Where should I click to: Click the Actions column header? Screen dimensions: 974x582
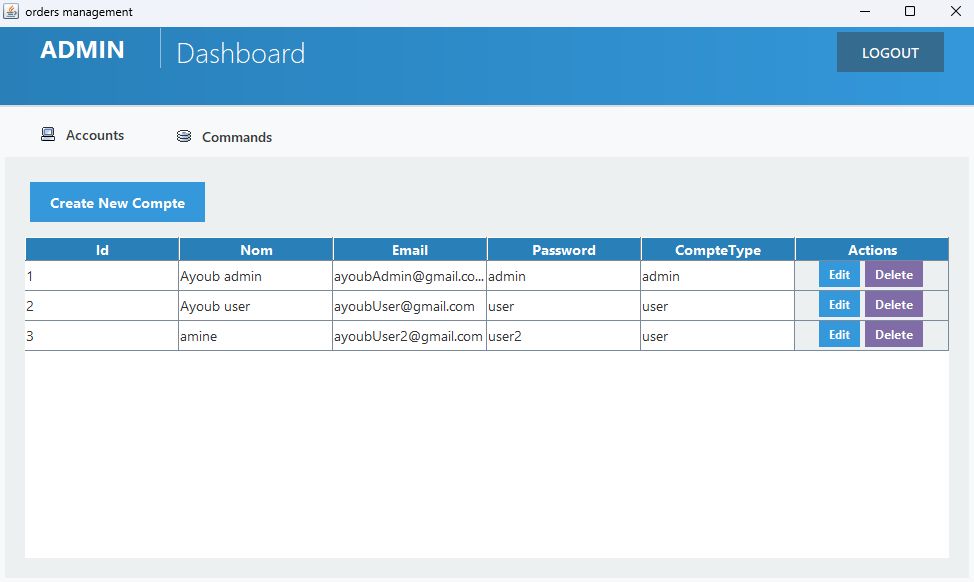(x=872, y=250)
